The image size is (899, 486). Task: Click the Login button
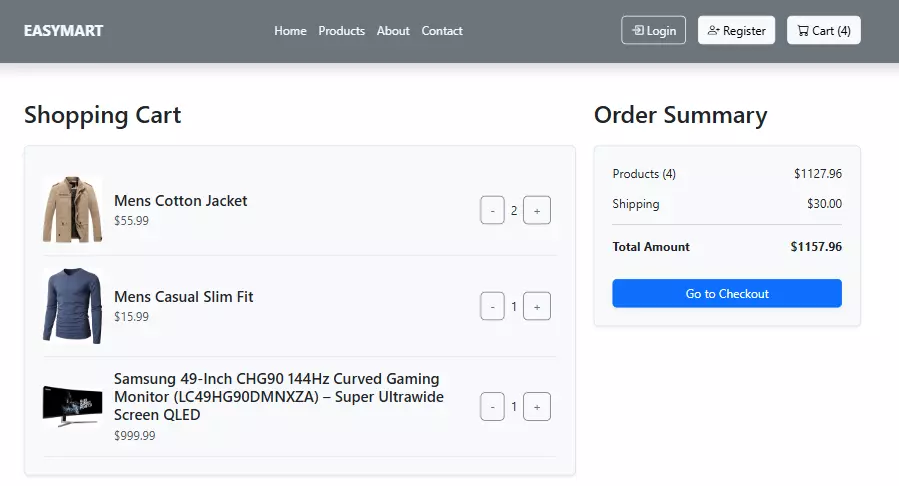click(x=653, y=30)
